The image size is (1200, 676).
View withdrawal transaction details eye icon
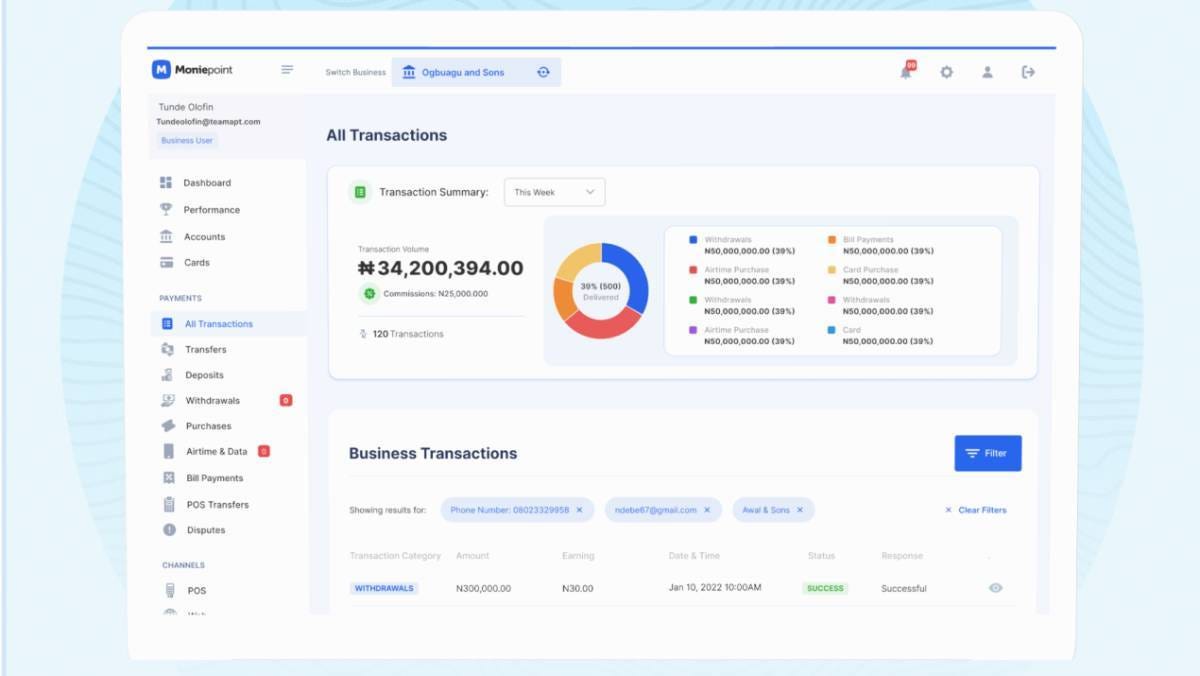point(995,588)
